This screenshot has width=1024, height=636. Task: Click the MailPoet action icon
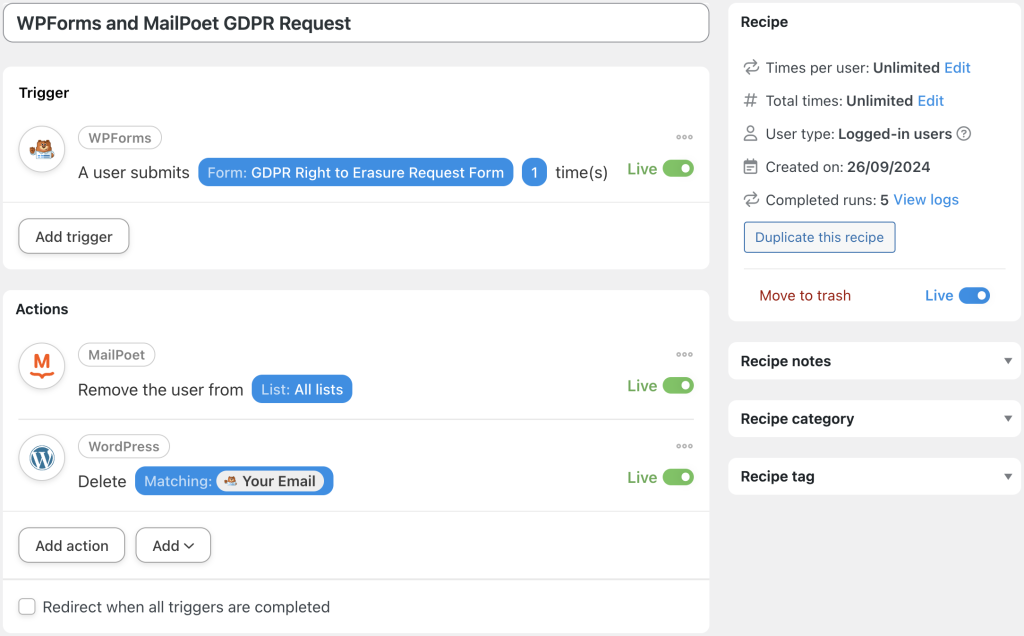(x=41, y=366)
